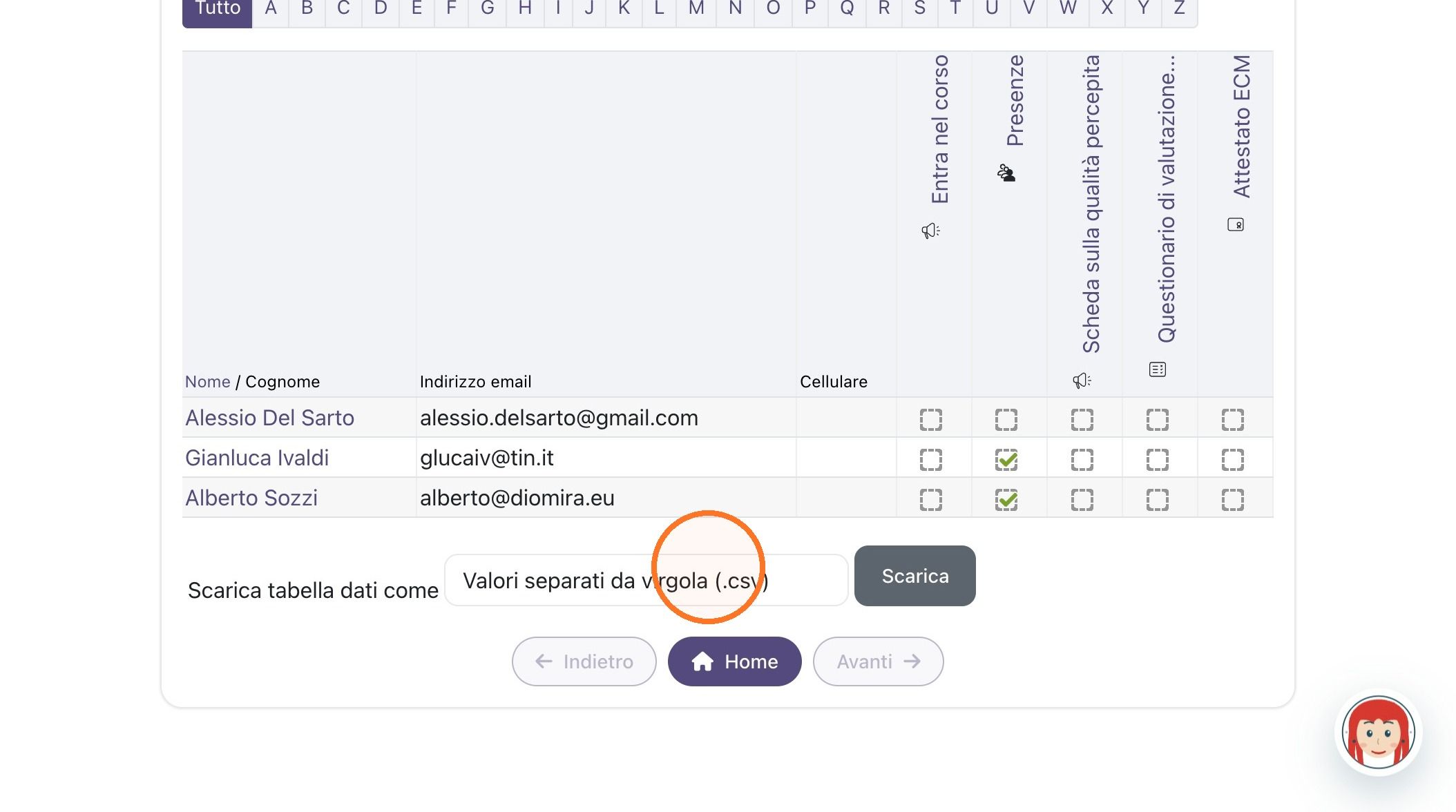Open Alessio Del Sarto's profile link
Image resolution: width=1456 pixels, height=812 pixels.
pyautogui.click(x=269, y=418)
